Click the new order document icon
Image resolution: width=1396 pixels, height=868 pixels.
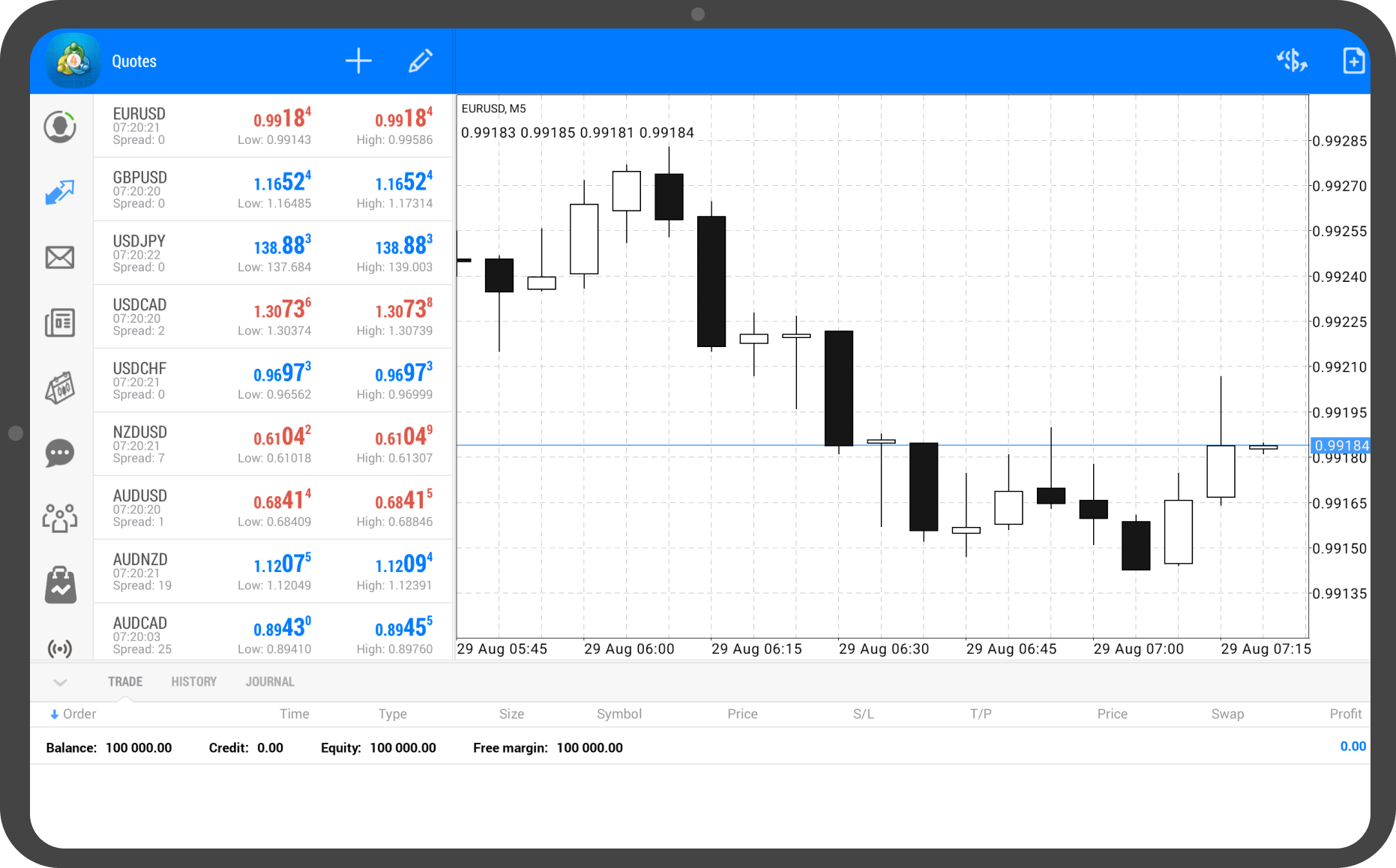pyautogui.click(x=1353, y=61)
